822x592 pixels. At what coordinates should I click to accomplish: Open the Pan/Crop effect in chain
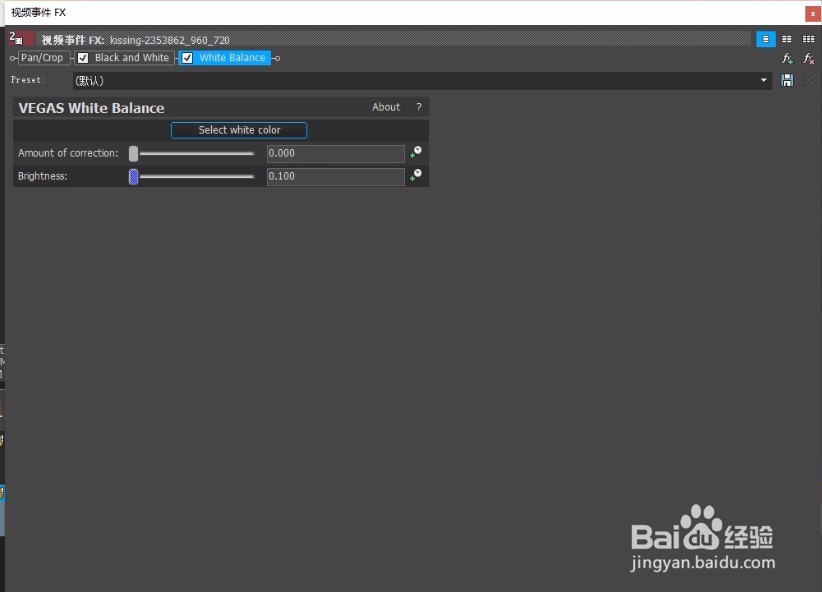(42, 58)
